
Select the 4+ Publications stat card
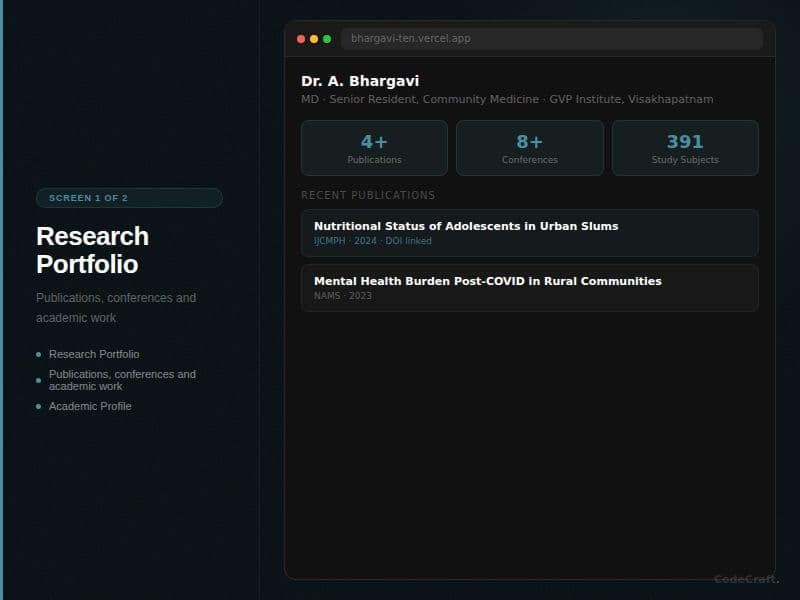point(374,148)
